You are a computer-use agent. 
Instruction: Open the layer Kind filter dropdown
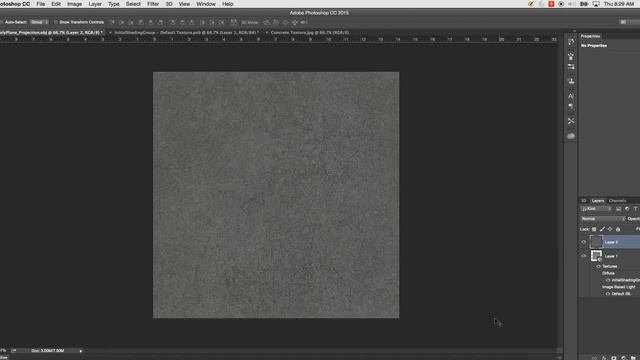click(x=596, y=209)
